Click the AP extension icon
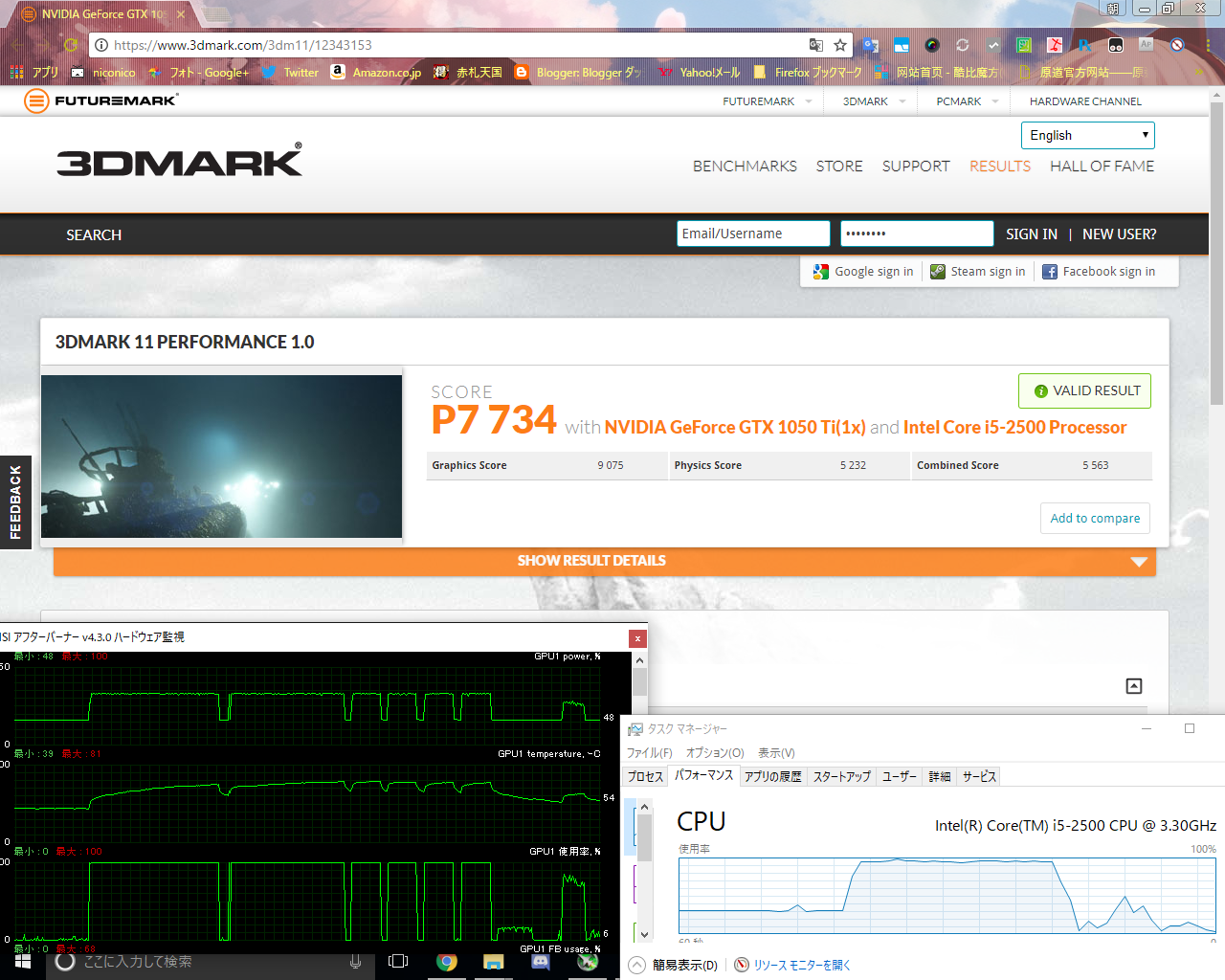 click(1147, 45)
